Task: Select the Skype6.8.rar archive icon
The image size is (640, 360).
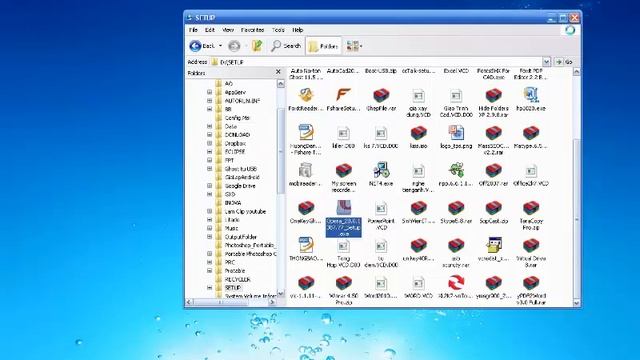Action: [456, 208]
